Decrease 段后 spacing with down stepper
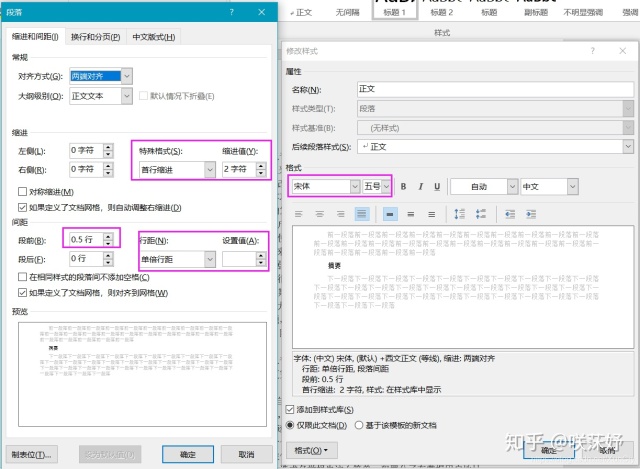 coord(108,262)
